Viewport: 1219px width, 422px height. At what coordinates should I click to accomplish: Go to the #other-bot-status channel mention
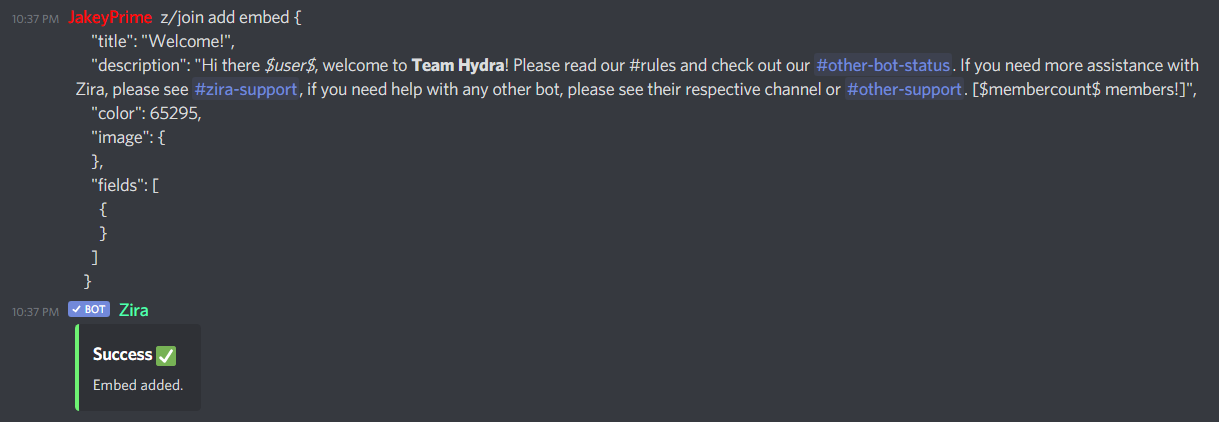tap(881, 66)
